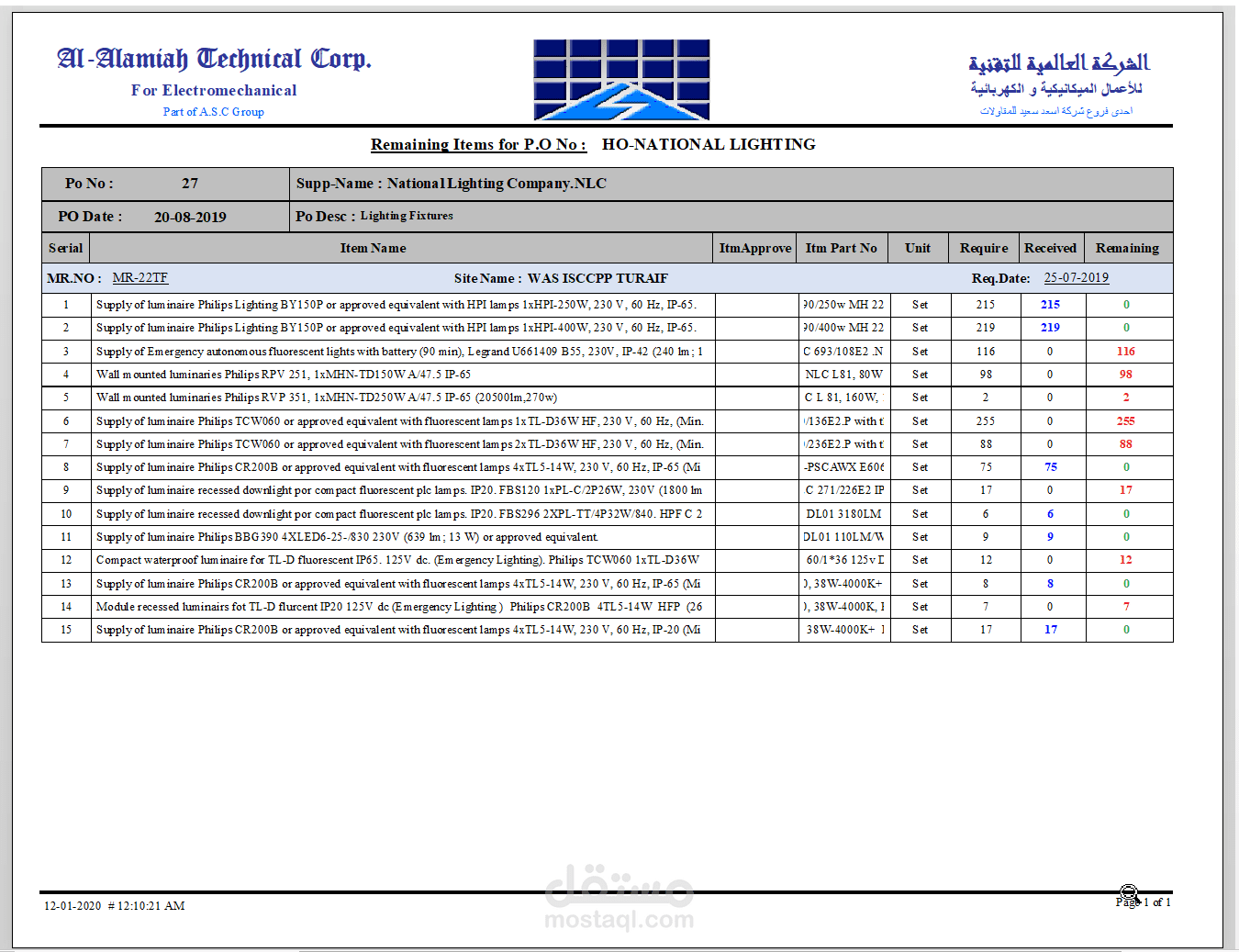Click part number 60/1*36 125v

[845, 560]
